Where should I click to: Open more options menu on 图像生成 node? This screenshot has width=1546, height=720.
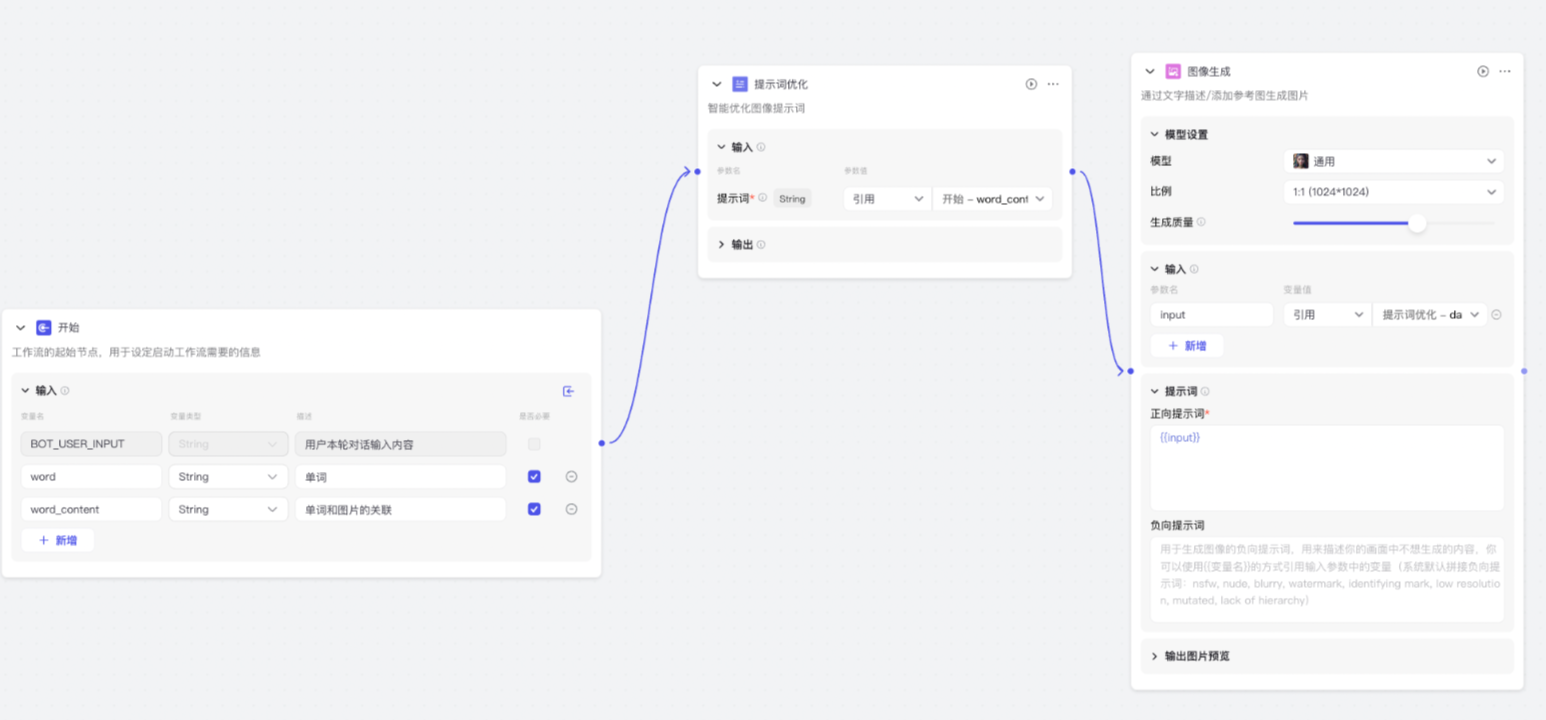coord(1505,72)
